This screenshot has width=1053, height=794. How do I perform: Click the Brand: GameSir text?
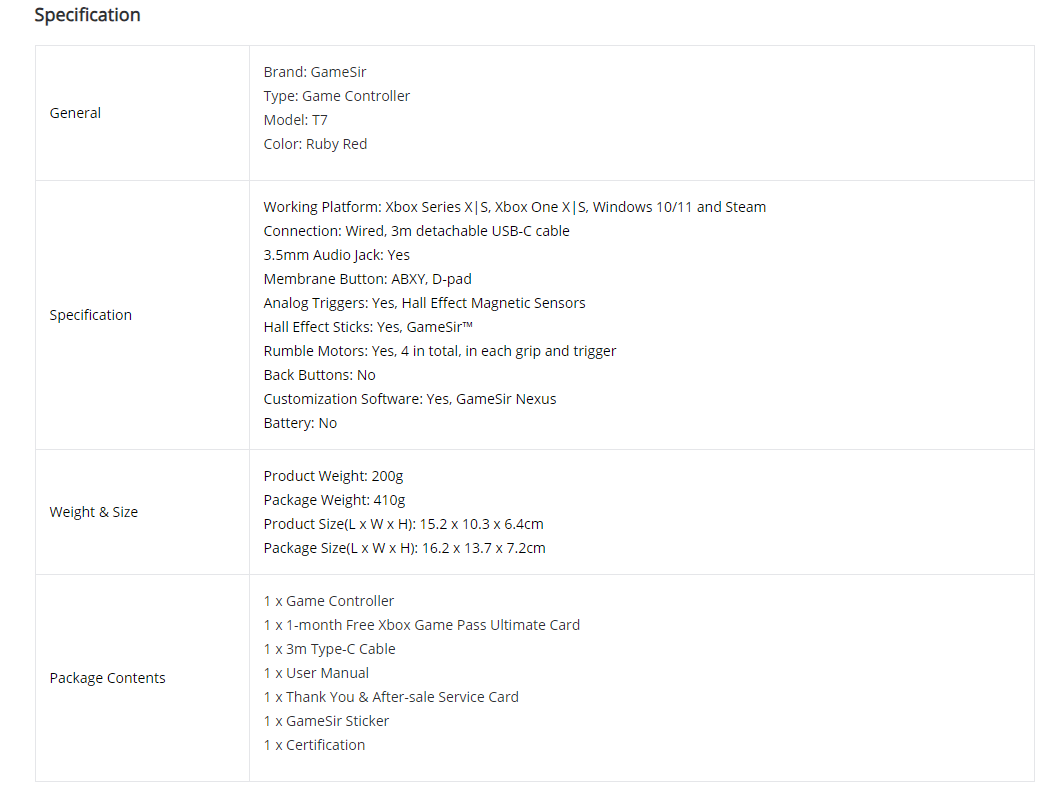[315, 72]
